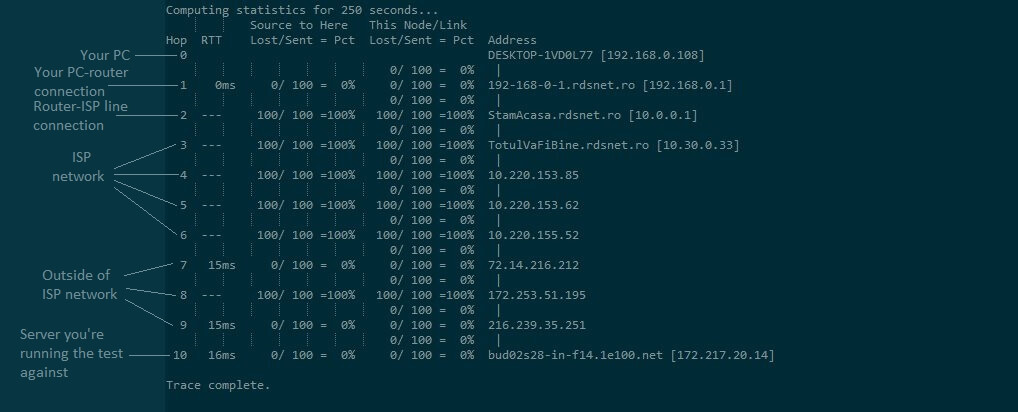
Task: Click the "Computing statistics for 250 seconds..." line
Action: click(x=301, y=10)
